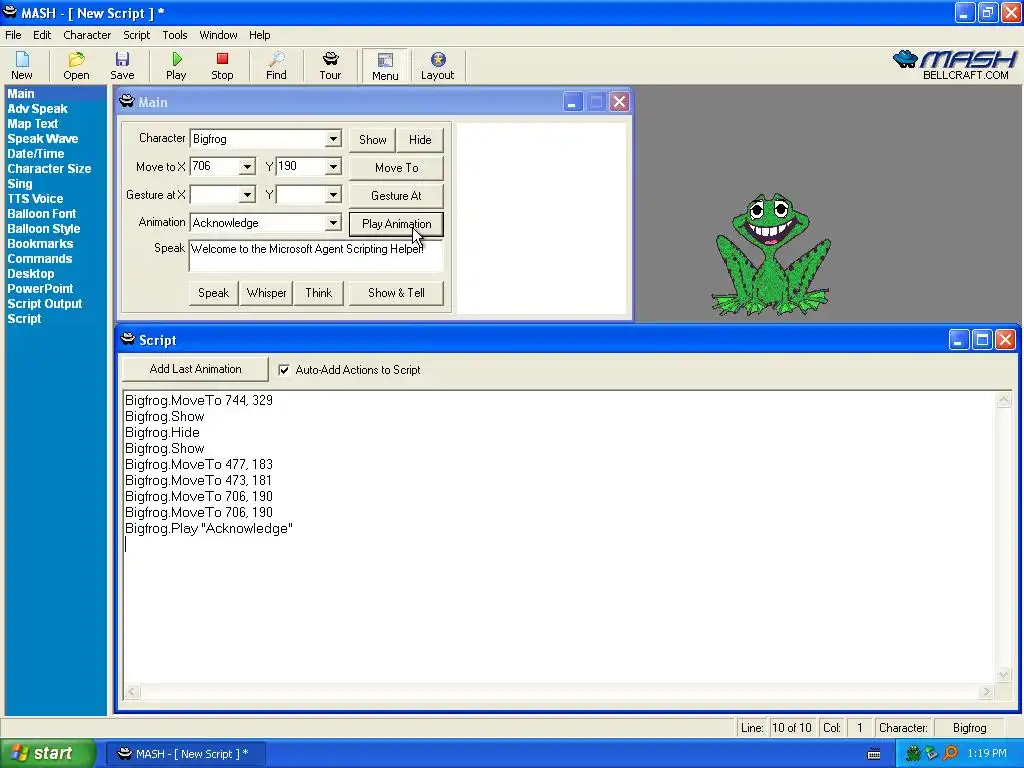Image resolution: width=1024 pixels, height=768 pixels.
Task: Click the Think button
Action: click(319, 293)
